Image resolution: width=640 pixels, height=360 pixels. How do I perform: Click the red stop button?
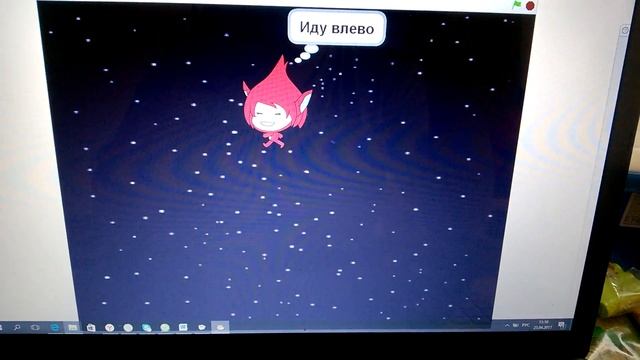(530, 6)
